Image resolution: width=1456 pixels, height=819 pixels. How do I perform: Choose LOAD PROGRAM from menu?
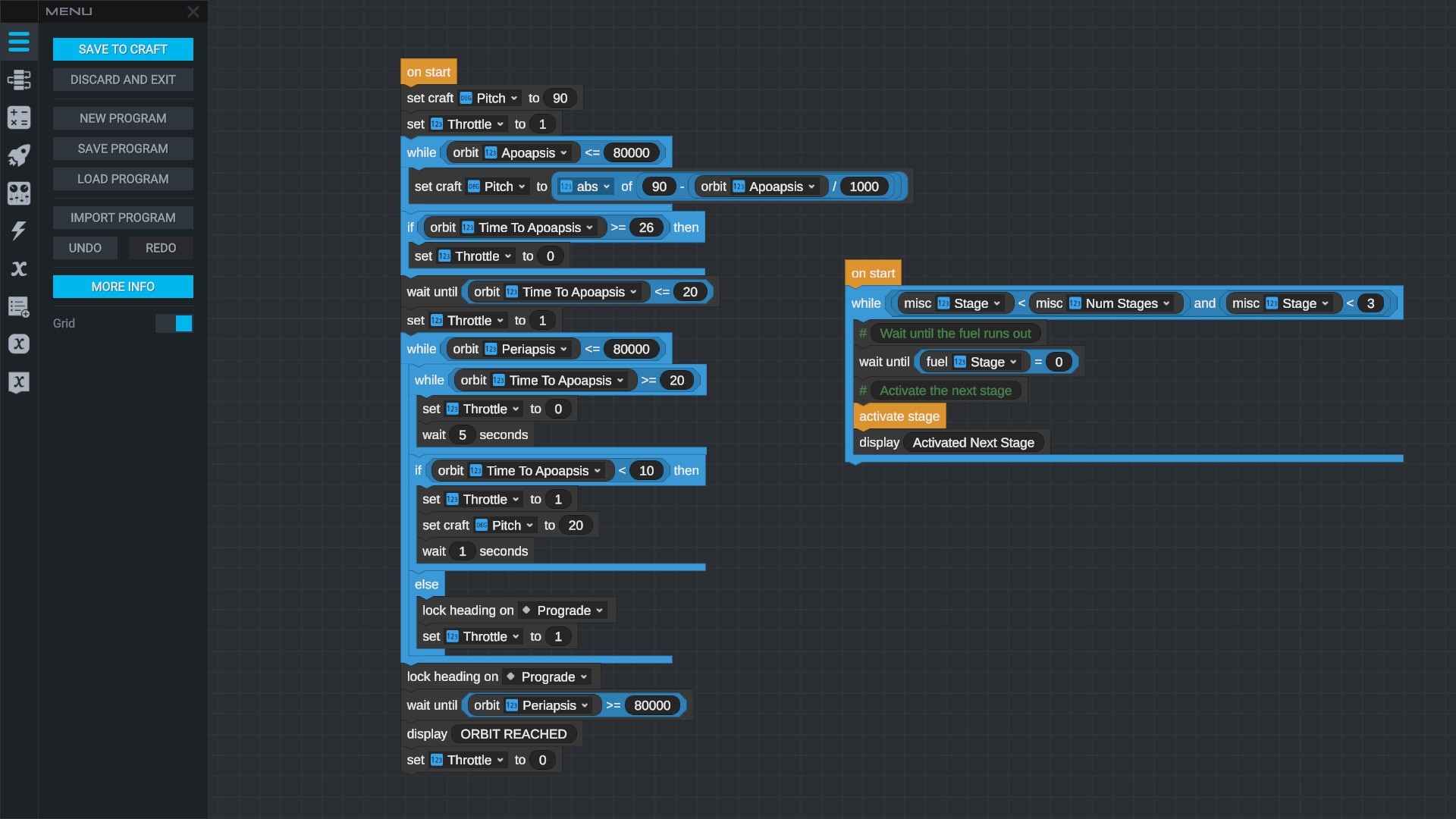tap(123, 179)
